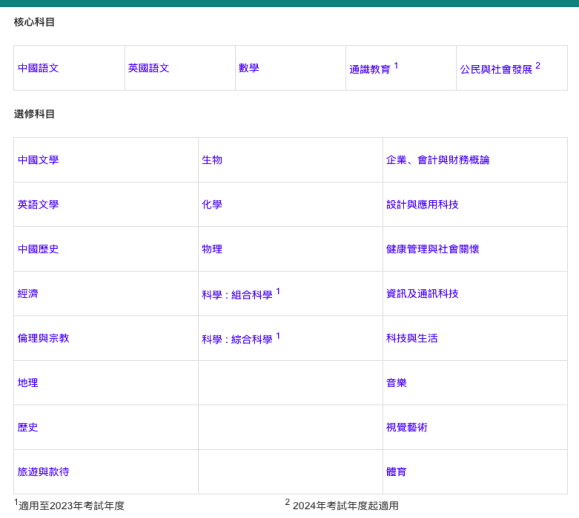579x518 pixels.
Task: Open the 中國歷史 elective link
Action: pyautogui.click(x=38, y=249)
